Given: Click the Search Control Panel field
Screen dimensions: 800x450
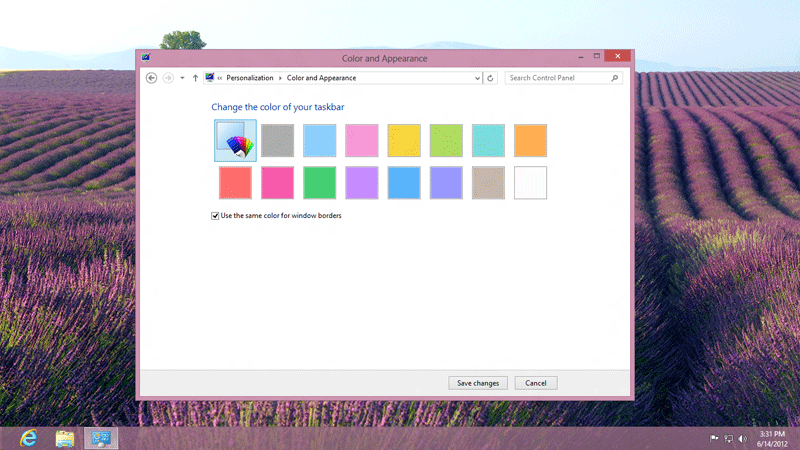Looking at the screenshot, I should (556, 78).
